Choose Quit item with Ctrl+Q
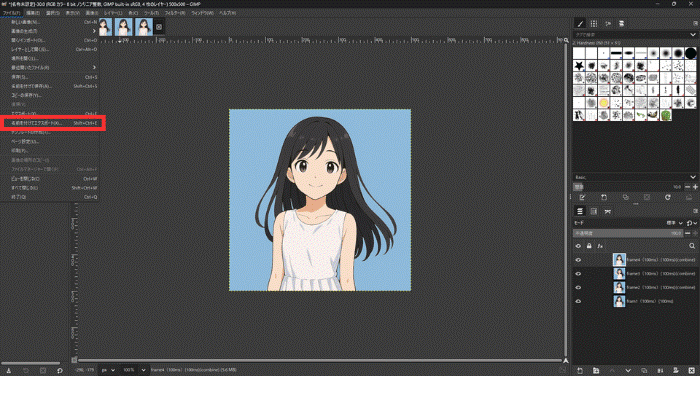This screenshot has height=400, width=700. pyautogui.click(x=50, y=197)
